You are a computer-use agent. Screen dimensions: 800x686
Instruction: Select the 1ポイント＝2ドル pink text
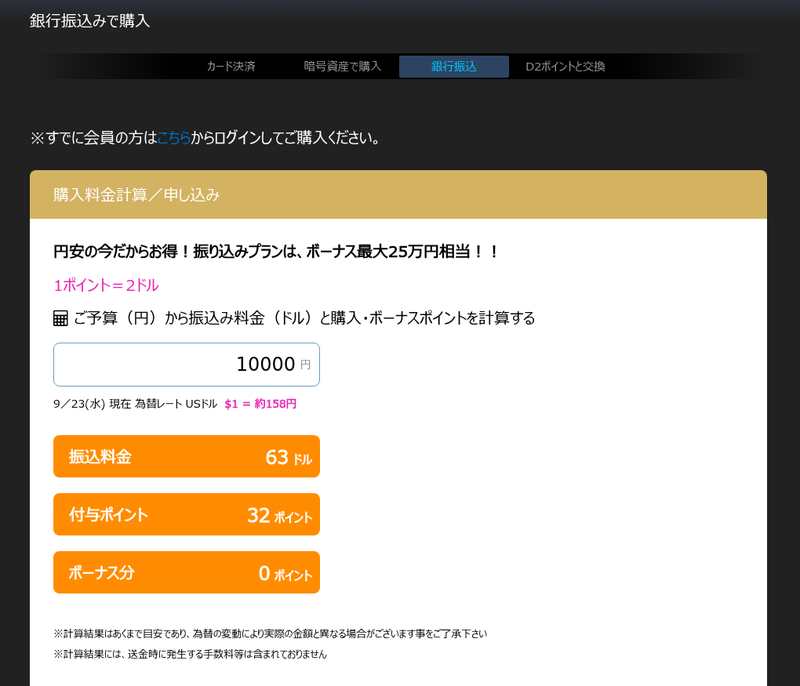tap(106, 285)
